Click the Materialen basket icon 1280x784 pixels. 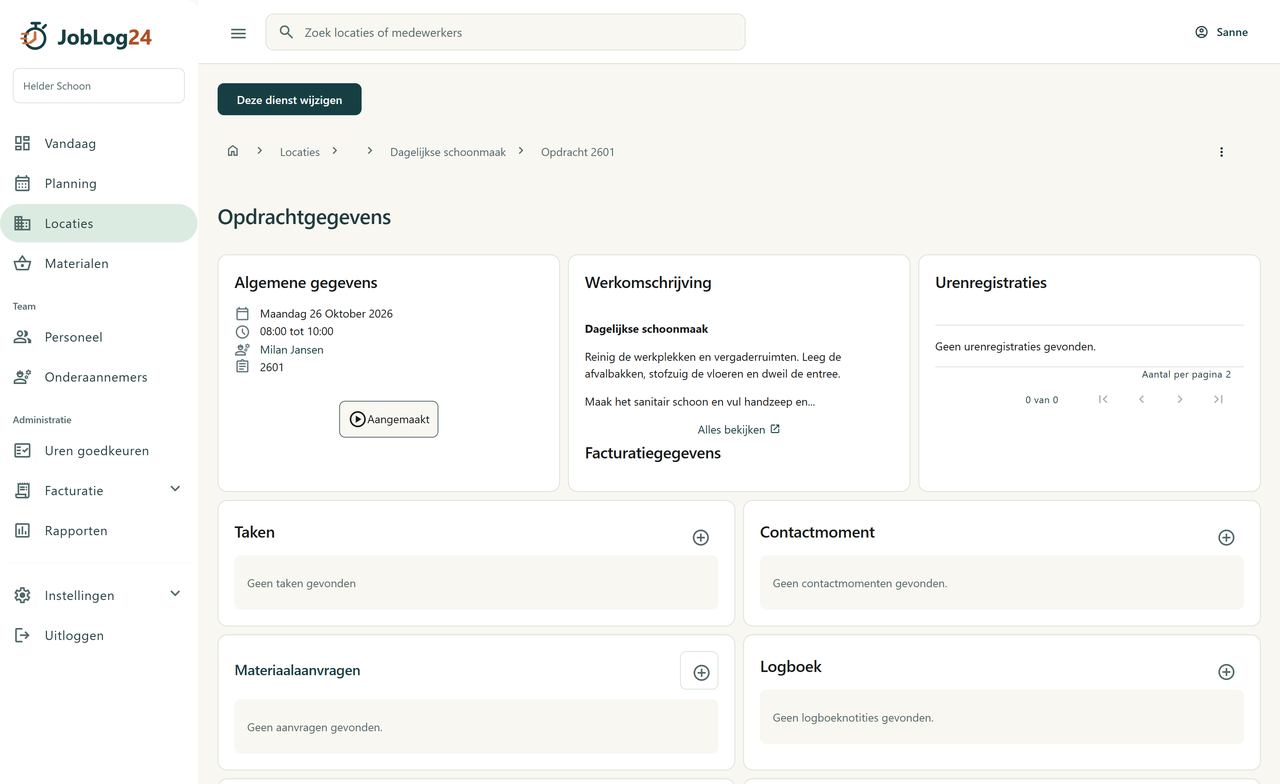(x=22, y=263)
